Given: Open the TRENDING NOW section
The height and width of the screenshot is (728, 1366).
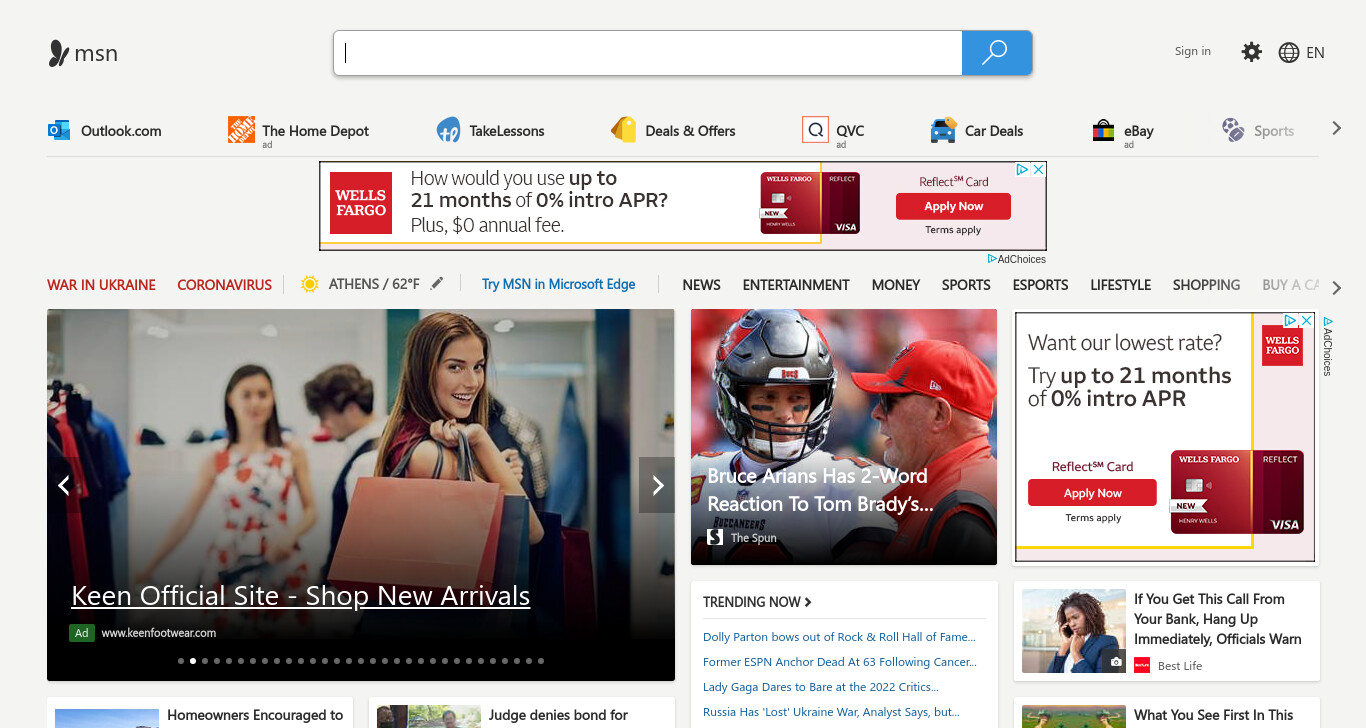Looking at the screenshot, I should click(x=757, y=602).
